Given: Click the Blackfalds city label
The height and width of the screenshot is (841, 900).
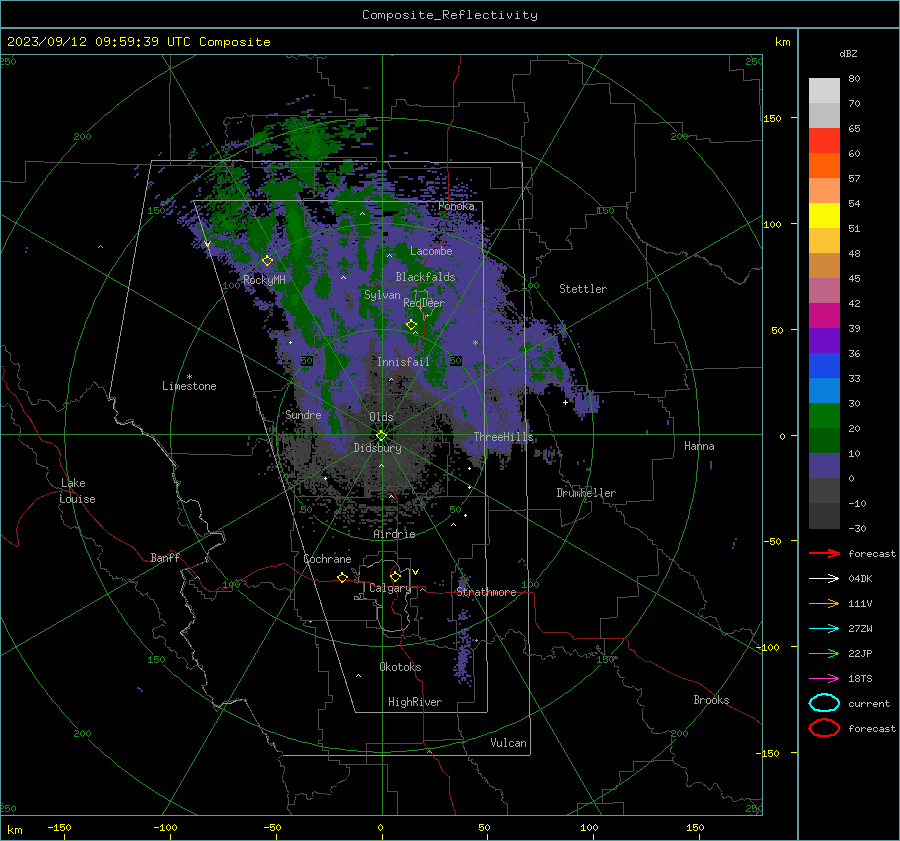Looking at the screenshot, I should click(x=425, y=277).
